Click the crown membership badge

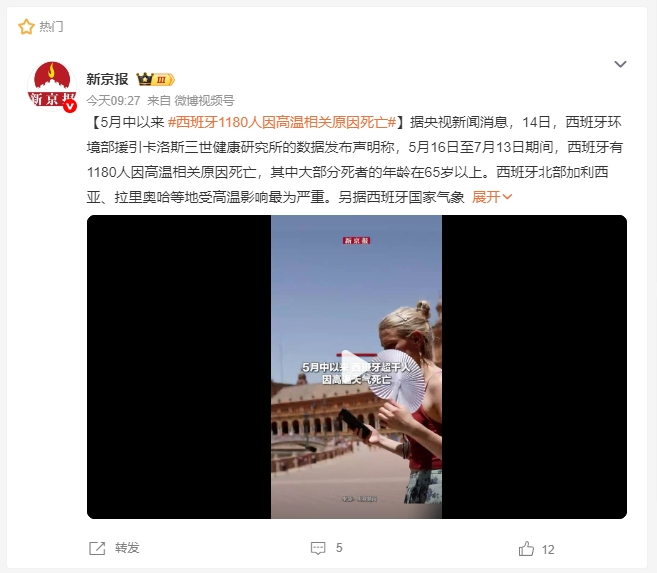coord(155,79)
